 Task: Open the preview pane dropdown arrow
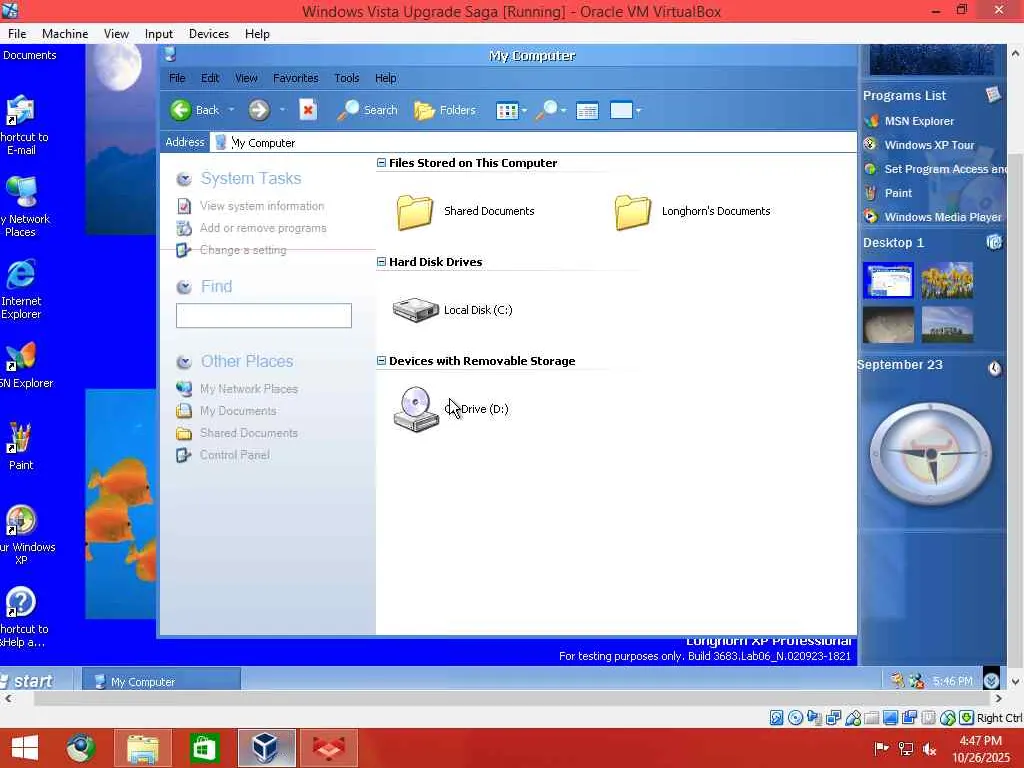[x=638, y=110]
